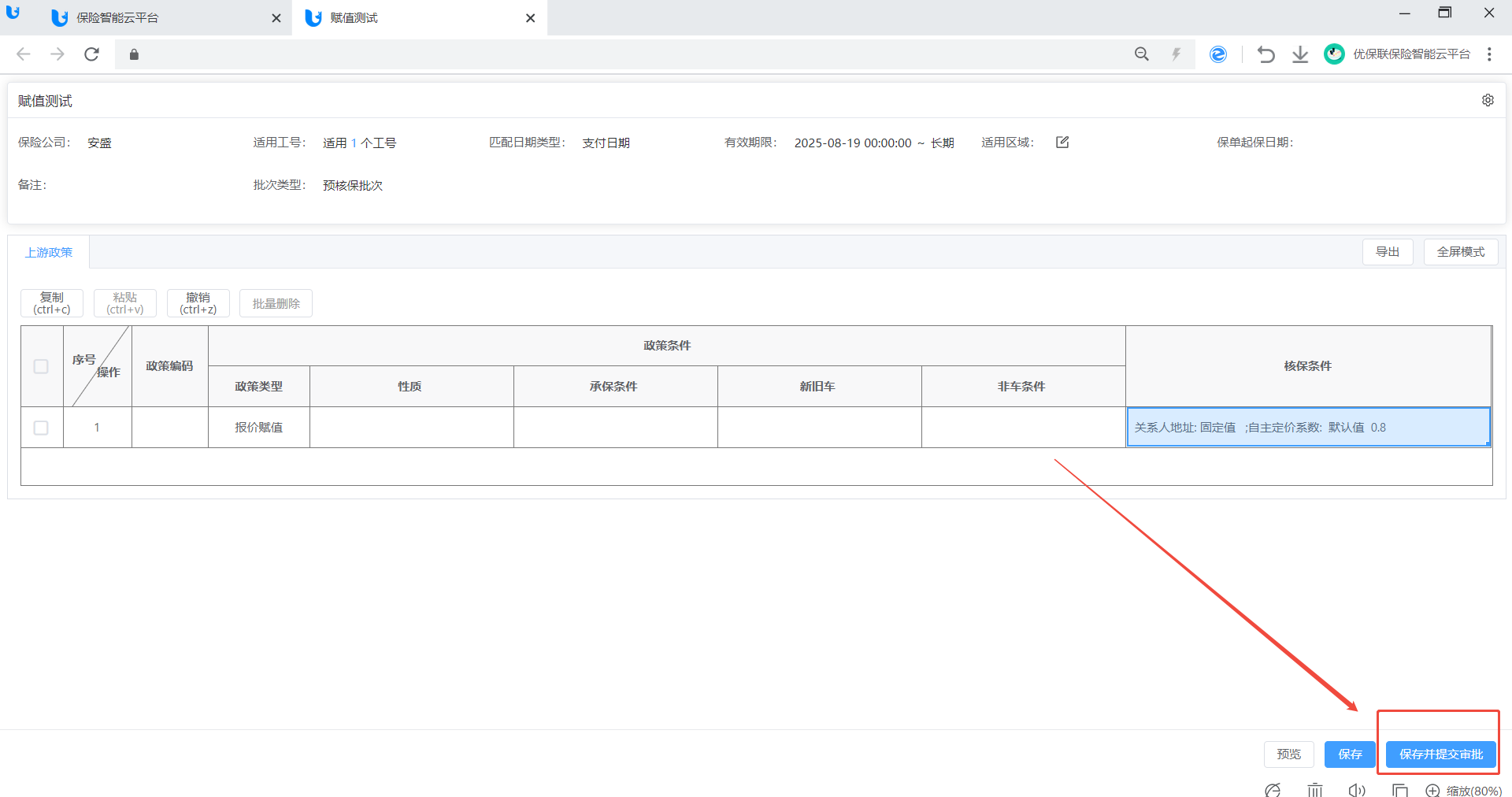Click the lightning speed-mode icon
1512x797 pixels.
coord(1177,54)
